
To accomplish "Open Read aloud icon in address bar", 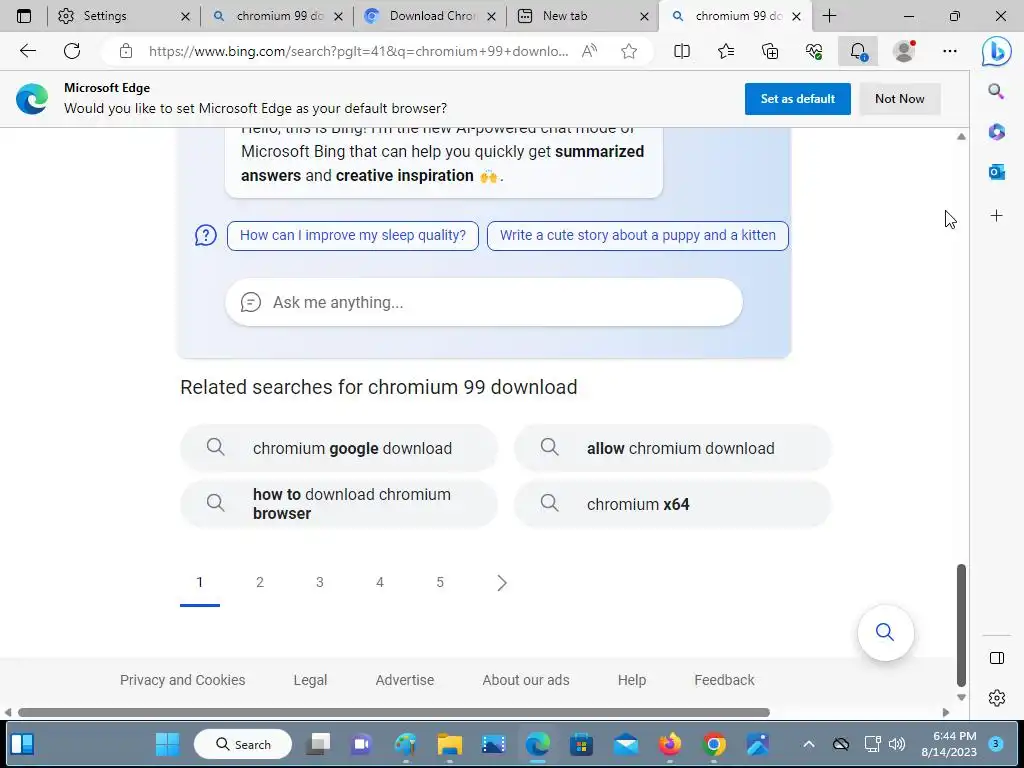I will coord(589,51).
